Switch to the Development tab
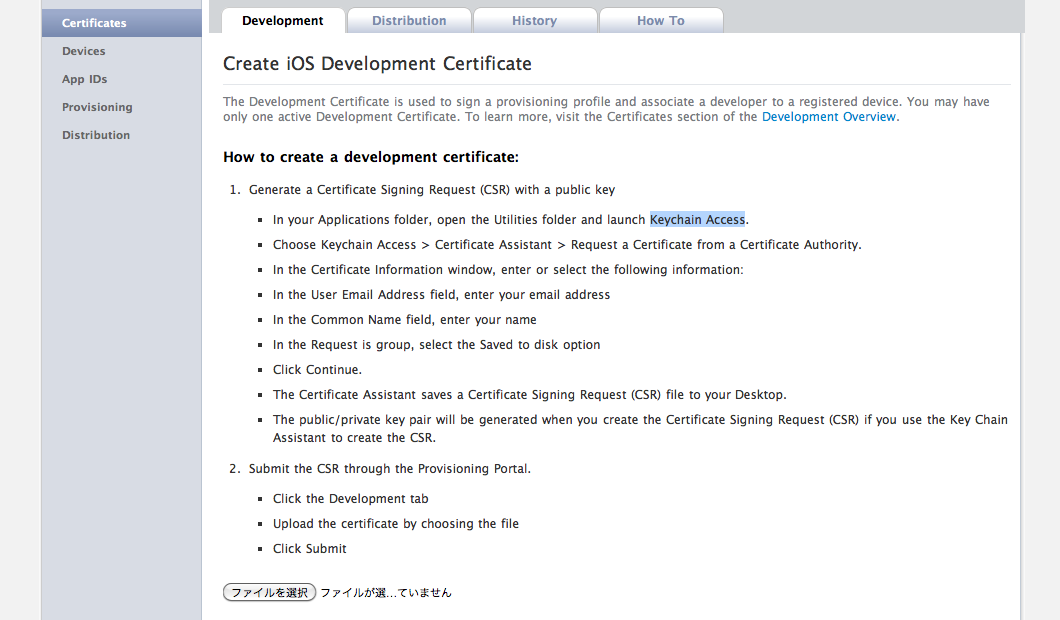The image size is (1060, 620). click(x=282, y=21)
